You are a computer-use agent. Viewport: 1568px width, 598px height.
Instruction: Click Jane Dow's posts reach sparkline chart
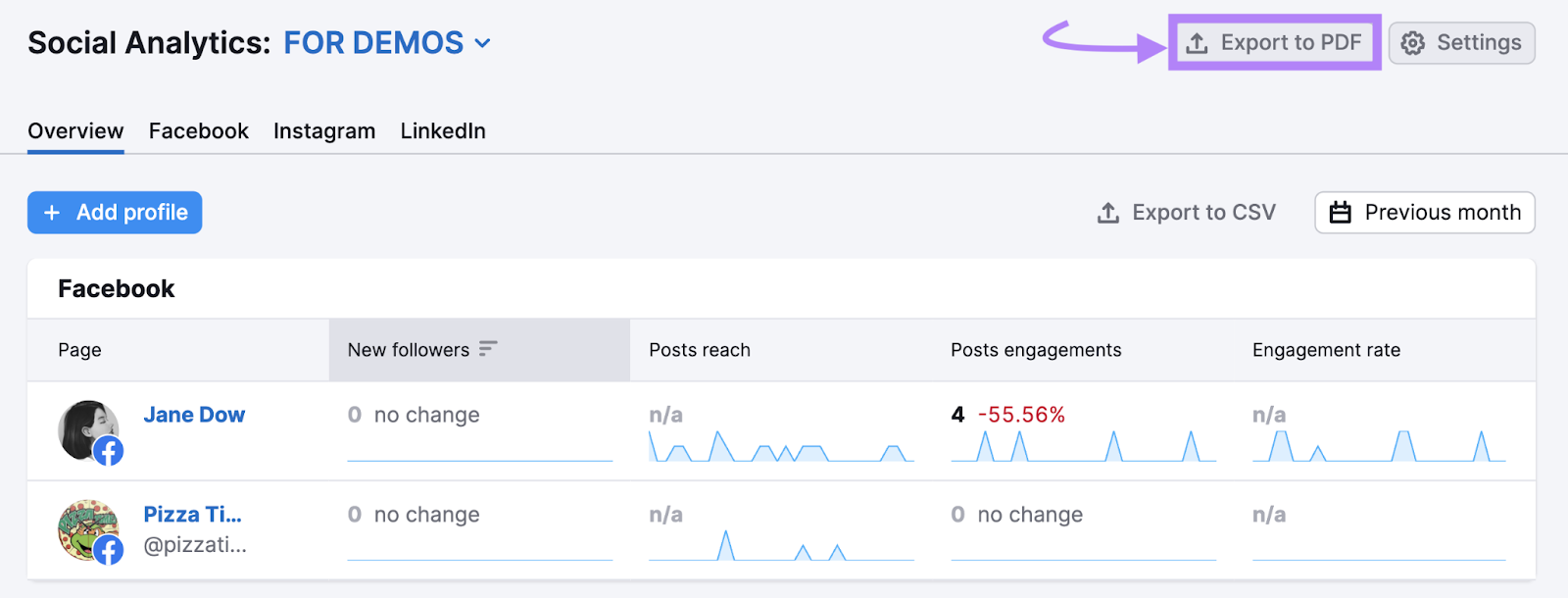coord(780,446)
